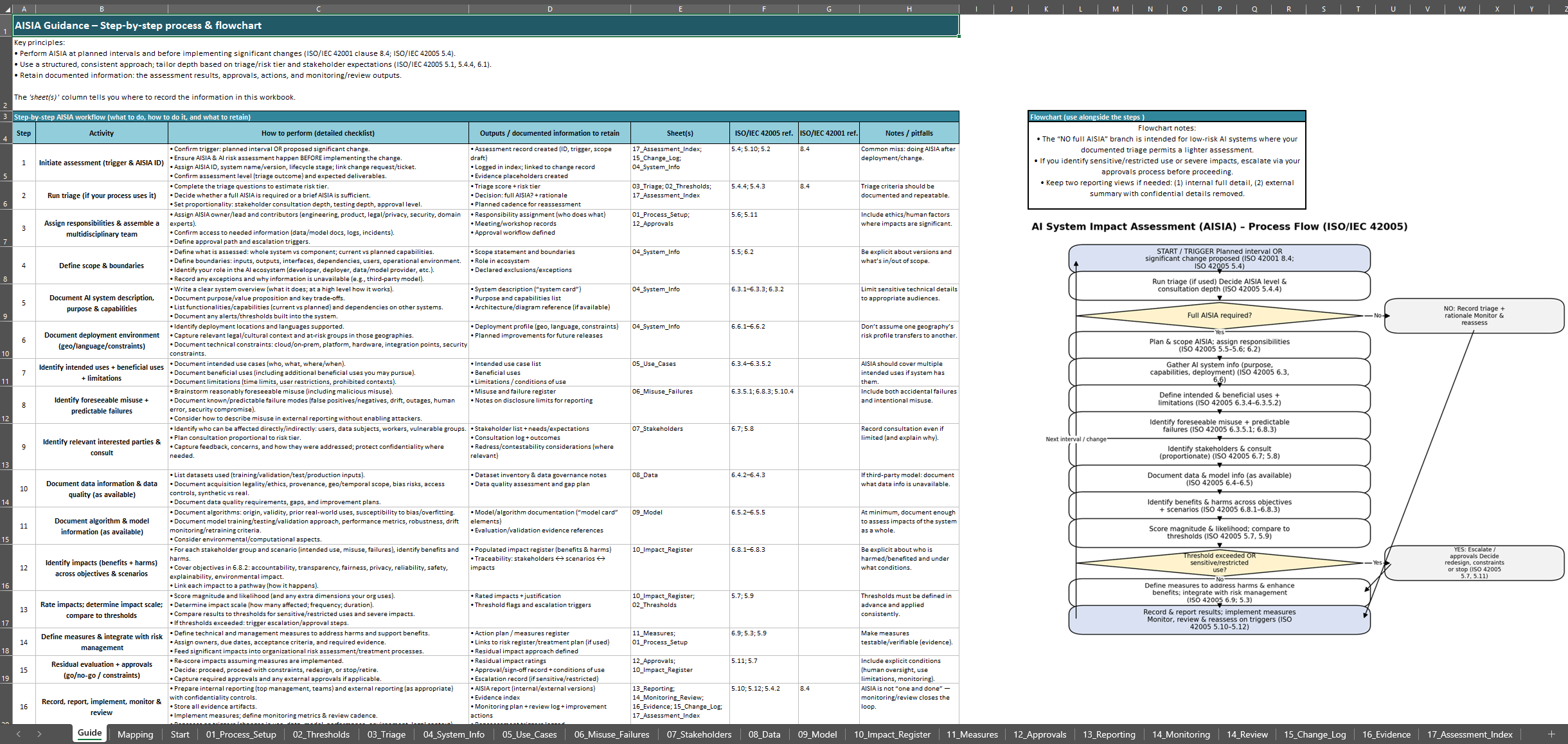Select the 08_Data sheet tab
This screenshot has height=744, width=1568.
pos(765,734)
